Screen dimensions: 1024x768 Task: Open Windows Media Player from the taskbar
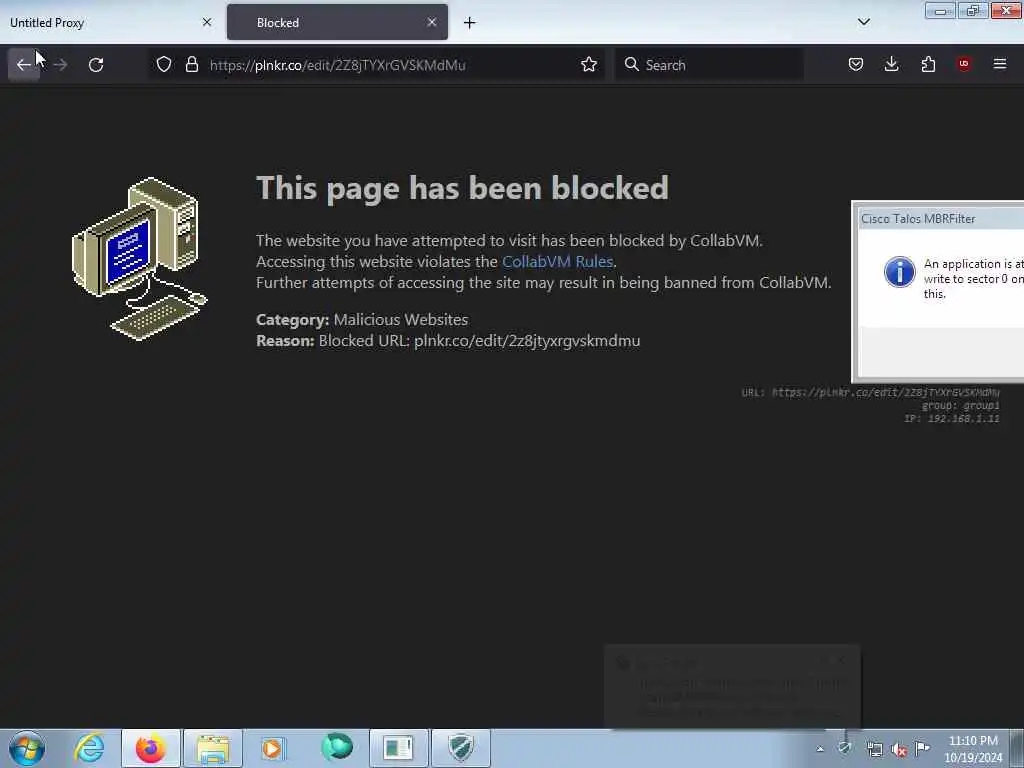(273, 748)
